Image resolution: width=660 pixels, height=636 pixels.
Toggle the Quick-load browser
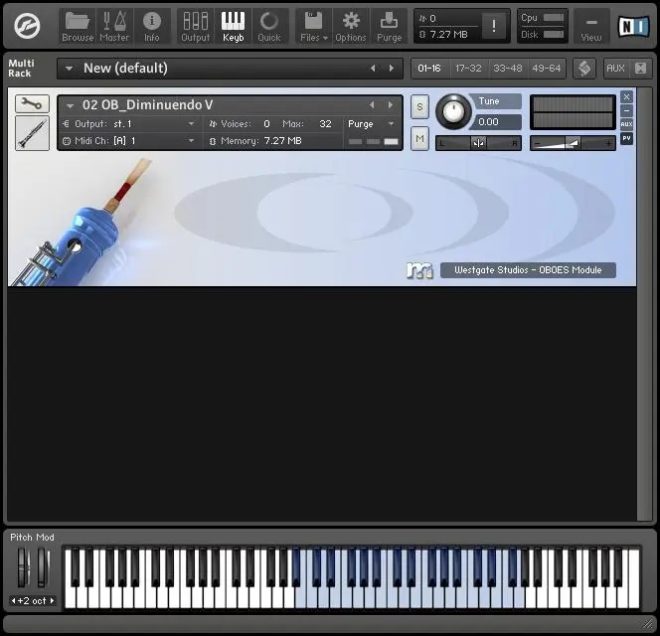pos(269,27)
